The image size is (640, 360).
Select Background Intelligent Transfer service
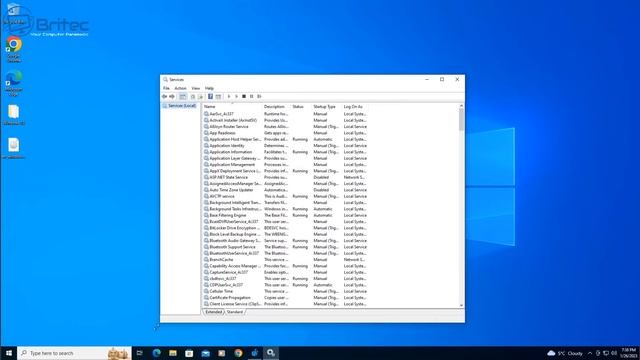click(285, 202)
